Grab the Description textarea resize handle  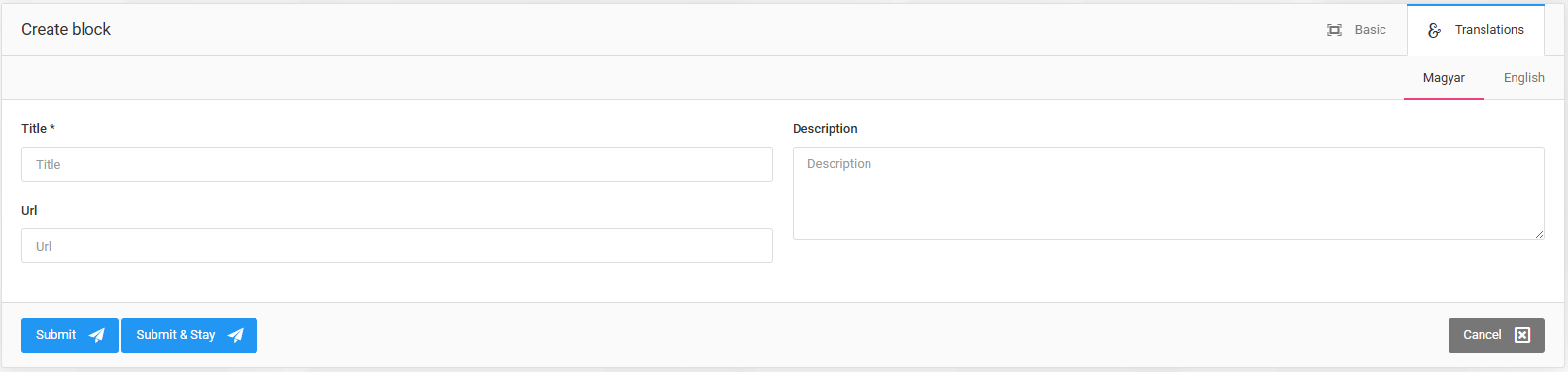[x=1539, y=234]
